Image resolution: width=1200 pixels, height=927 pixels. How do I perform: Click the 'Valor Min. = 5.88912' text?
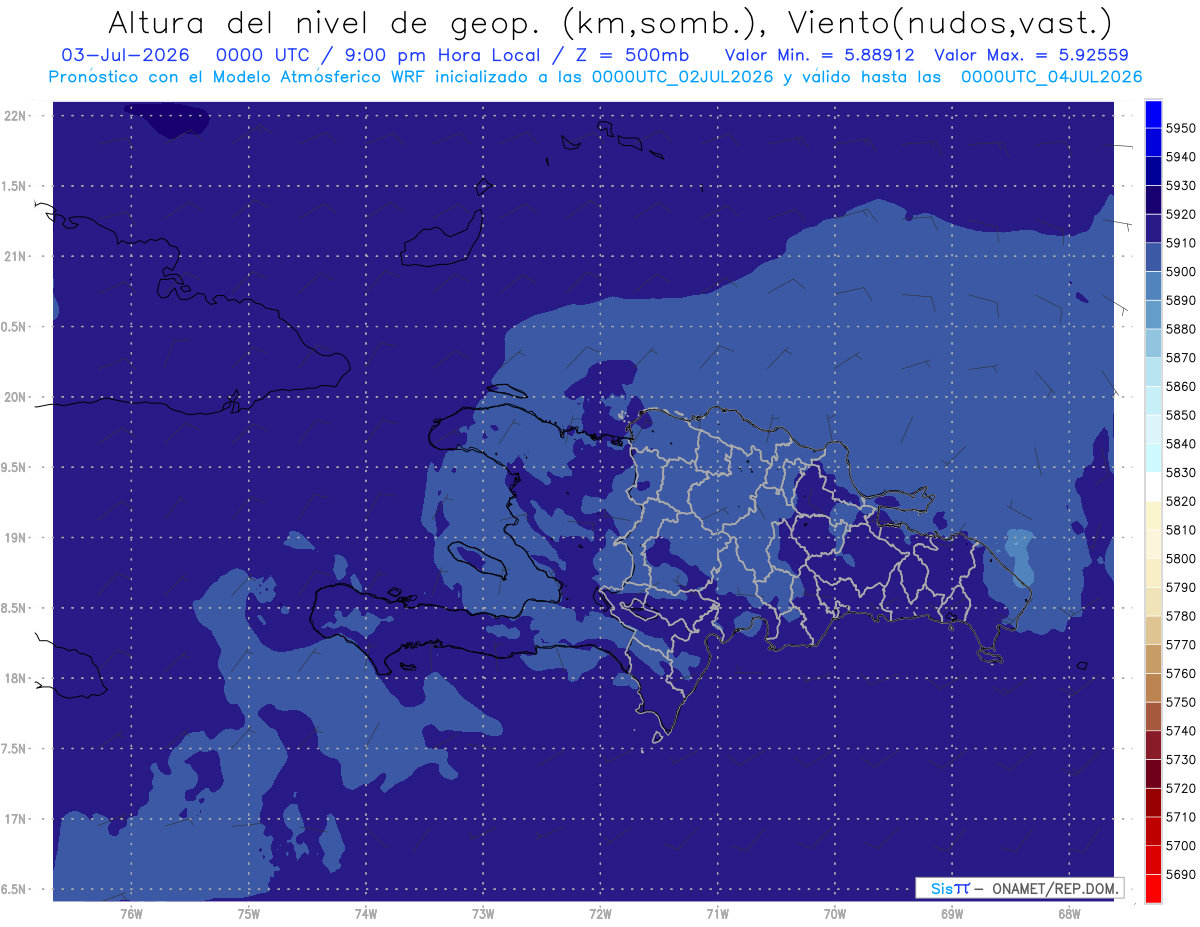click(x=820, y=55)
